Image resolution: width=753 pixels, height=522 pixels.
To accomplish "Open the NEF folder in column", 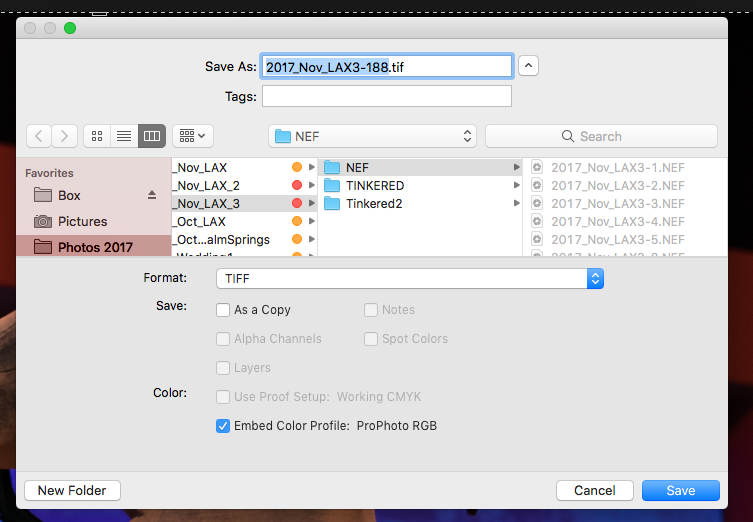I will [x=420, y=168].
